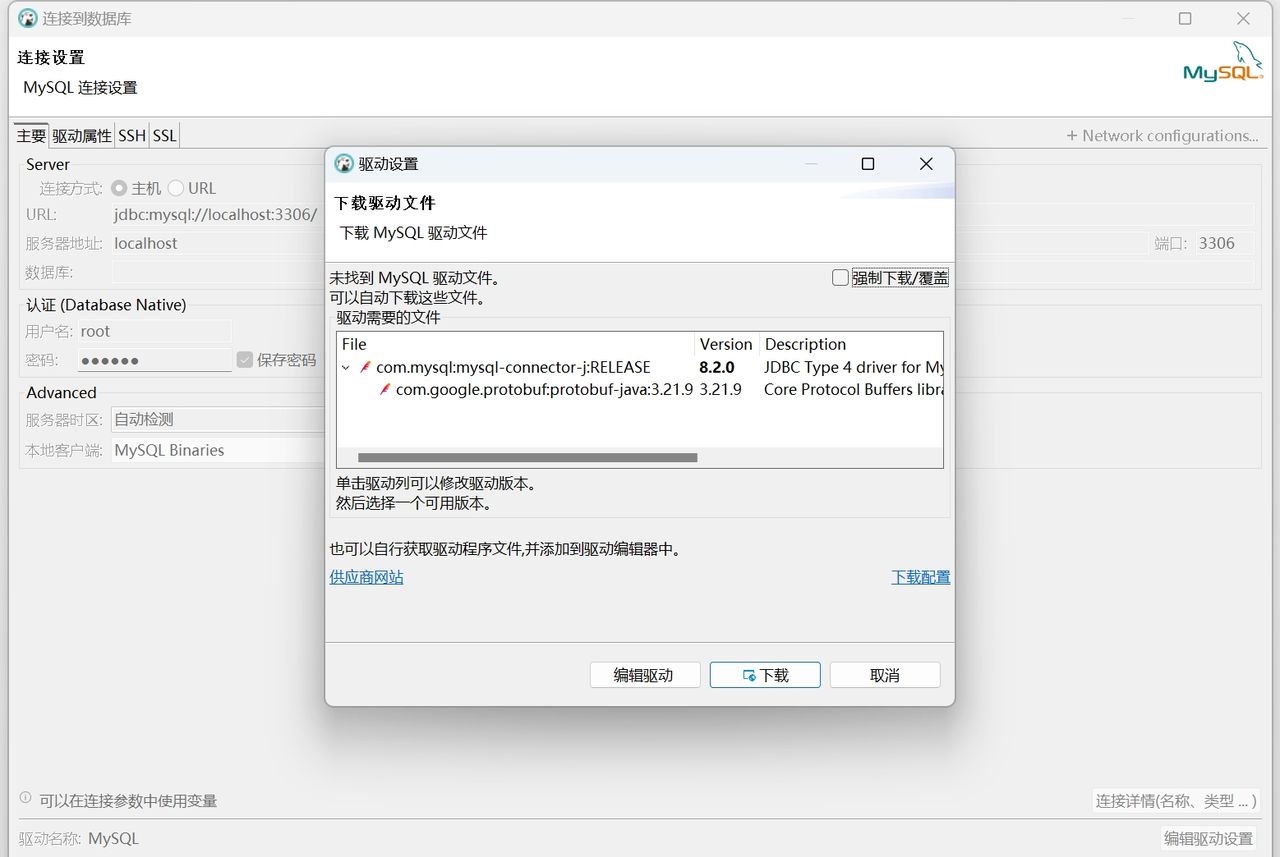This screenshot has width=1280, height=857.
Task: Switch to the 主要 tab
Action: [31, 135]
